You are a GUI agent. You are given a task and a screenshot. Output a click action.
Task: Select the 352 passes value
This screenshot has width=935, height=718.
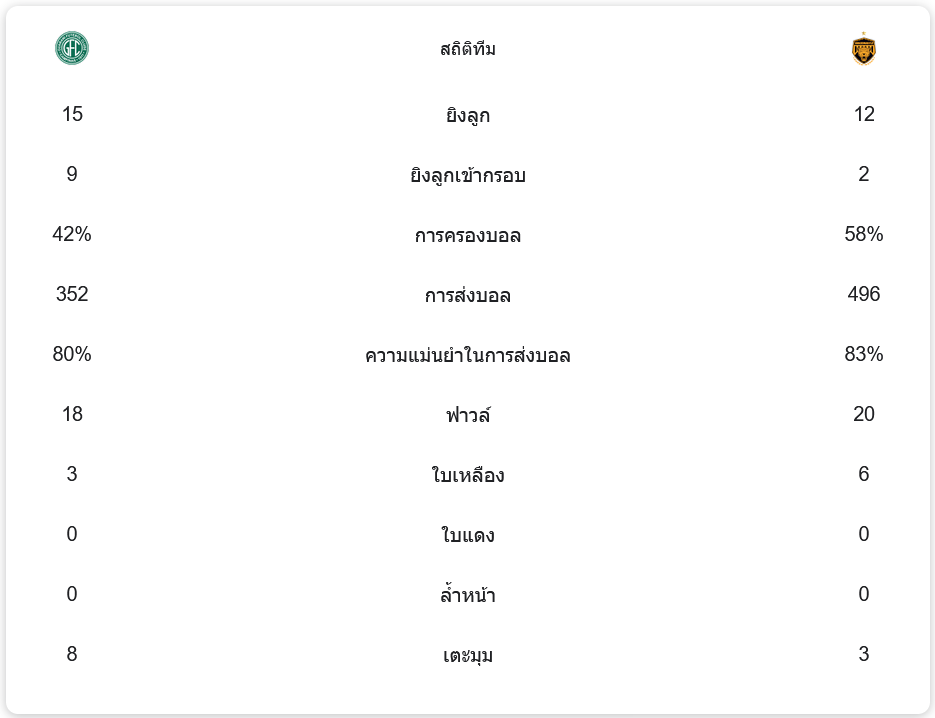tap(72, 294)
